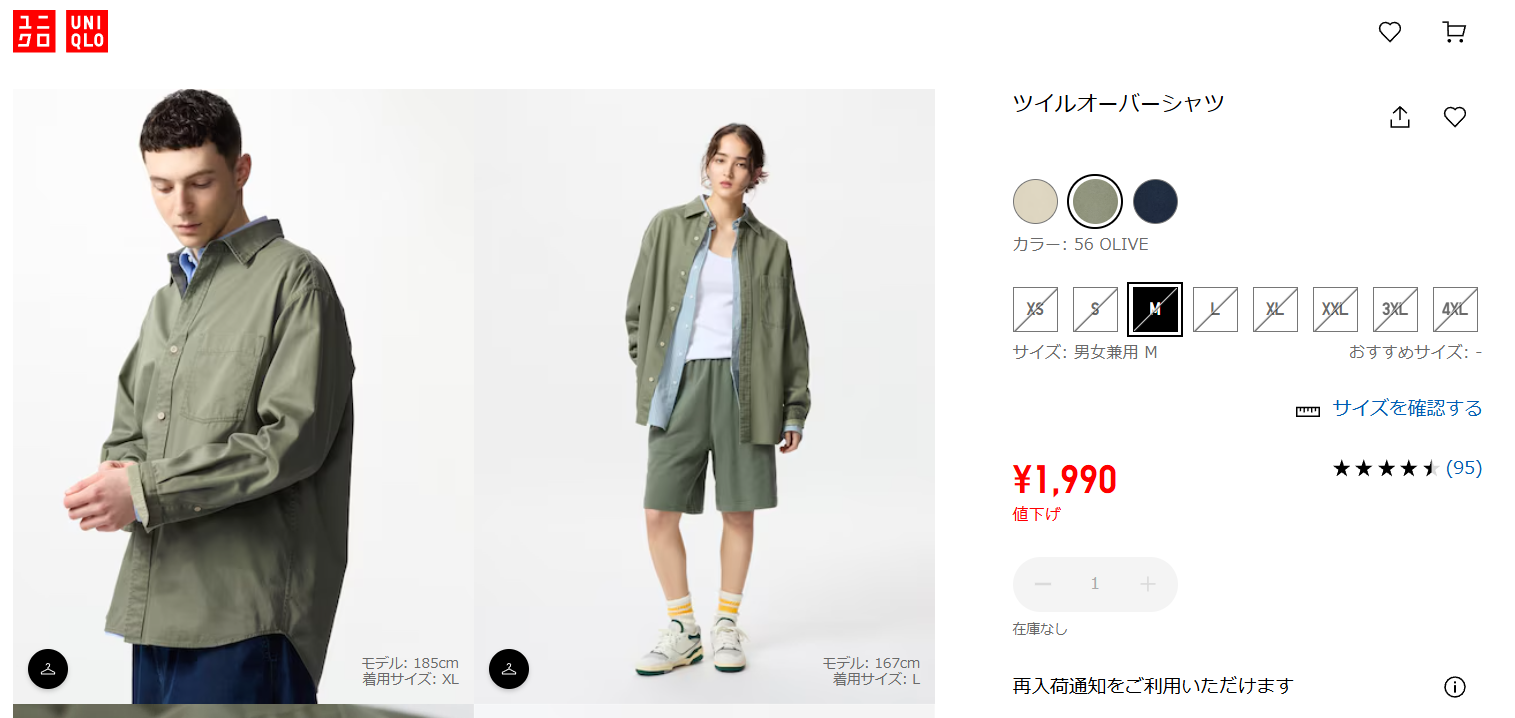The height and width of the screenshot is (718, 1515).
Task: Decrease quantity with minus button
Action: (x=1043, y=584)
